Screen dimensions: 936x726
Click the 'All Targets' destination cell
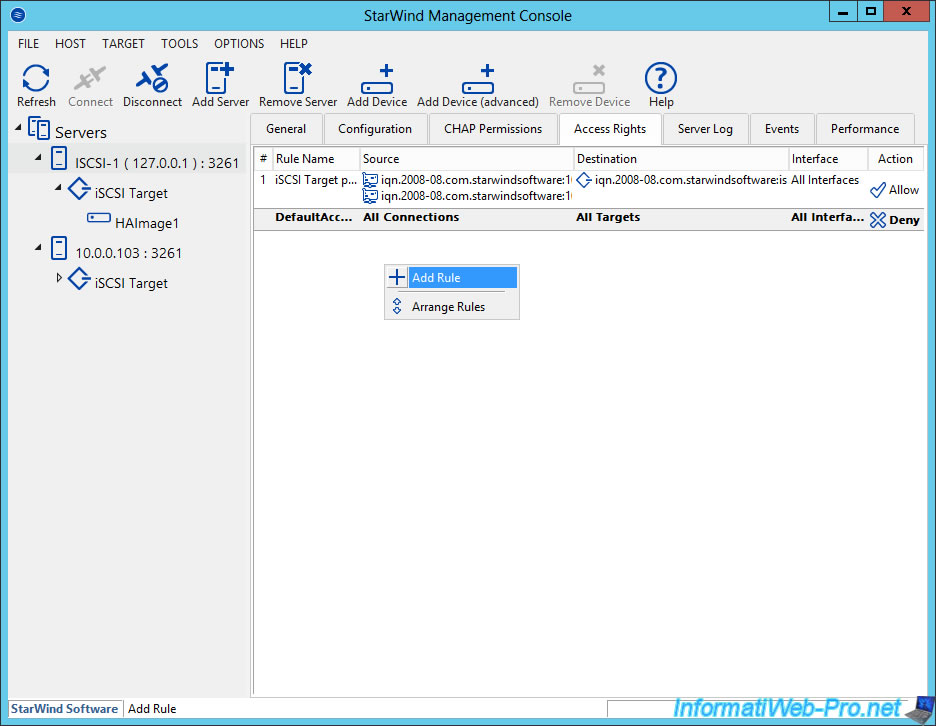coord(608,217)
